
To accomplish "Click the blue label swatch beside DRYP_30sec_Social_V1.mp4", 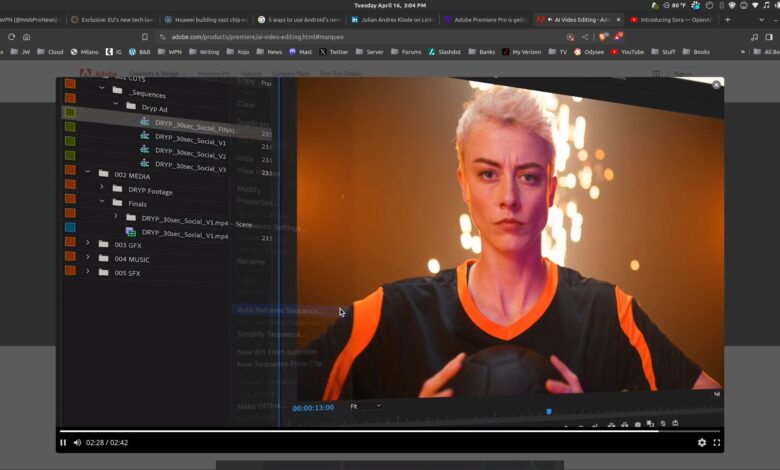I will [70, 227].
